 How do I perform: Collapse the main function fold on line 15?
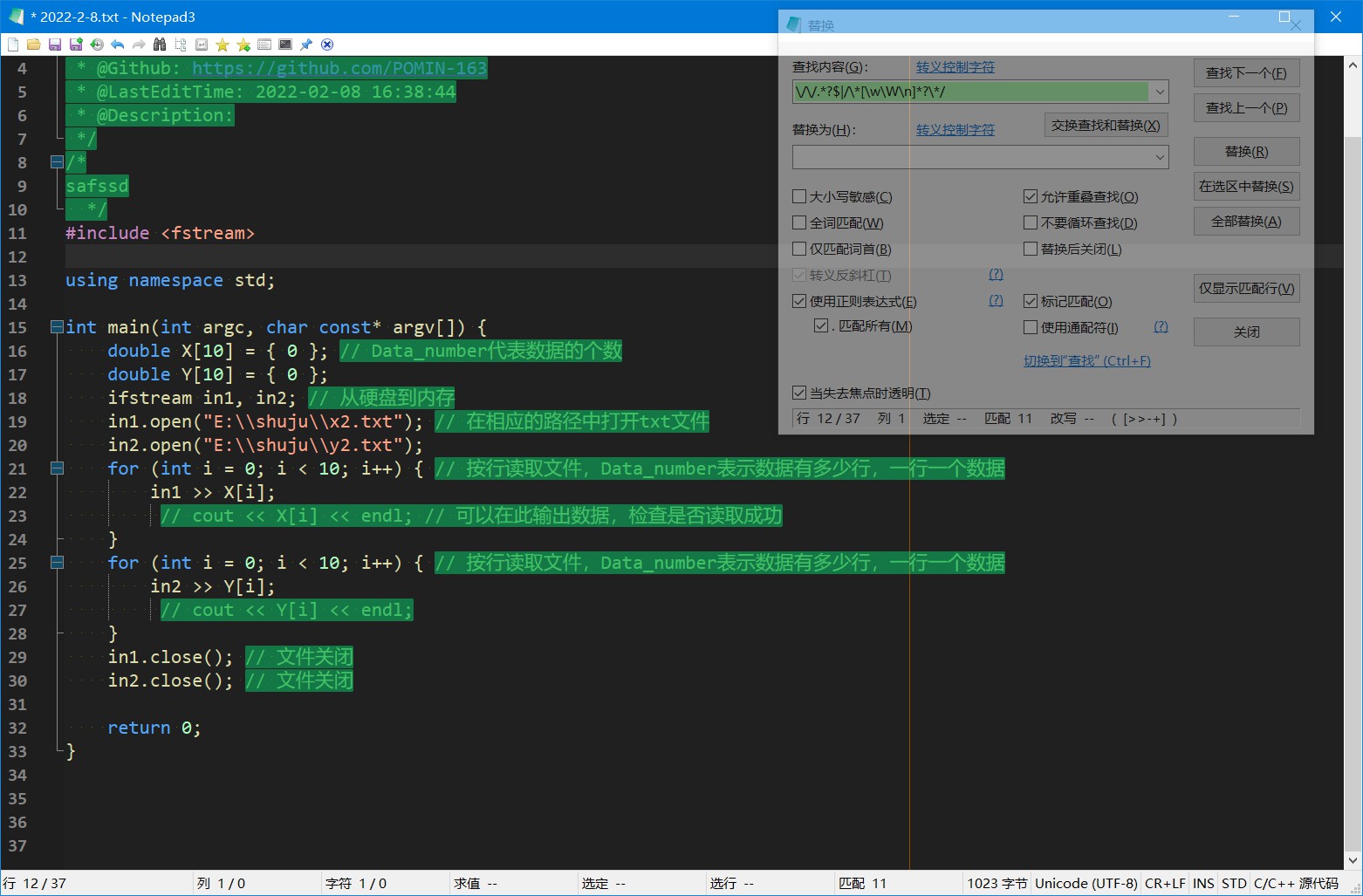coord(57,327)
